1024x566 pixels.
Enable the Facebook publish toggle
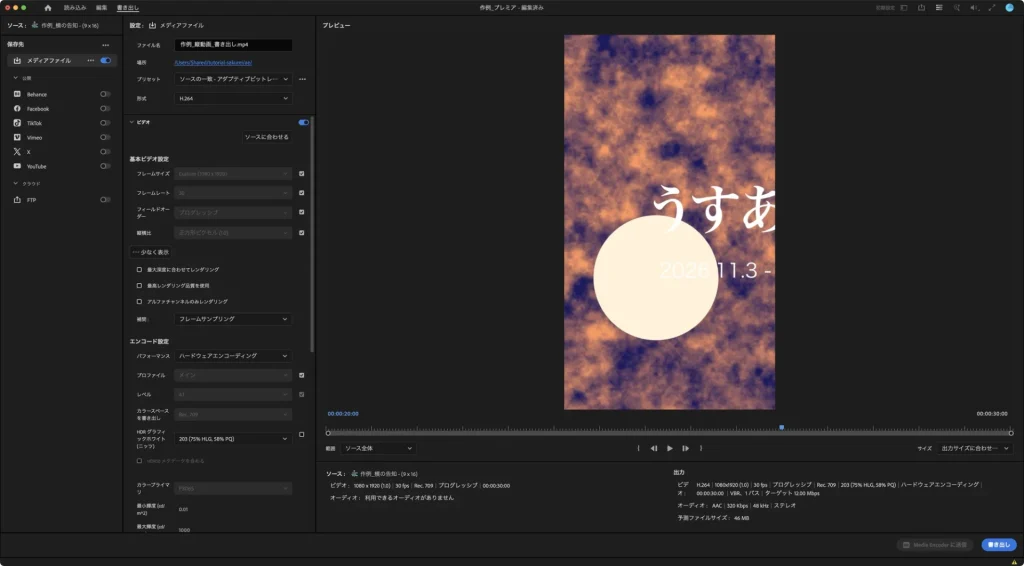point(105,108)
